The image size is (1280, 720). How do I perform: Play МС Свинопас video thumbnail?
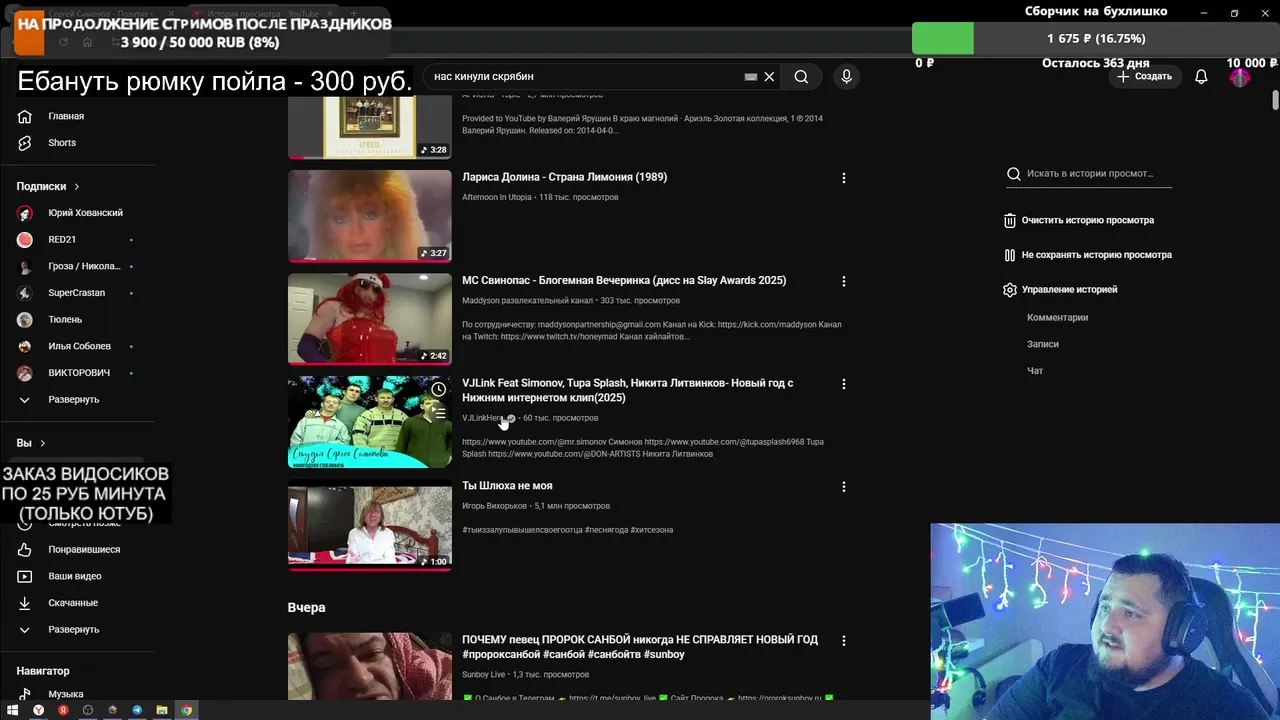(370, 319)
